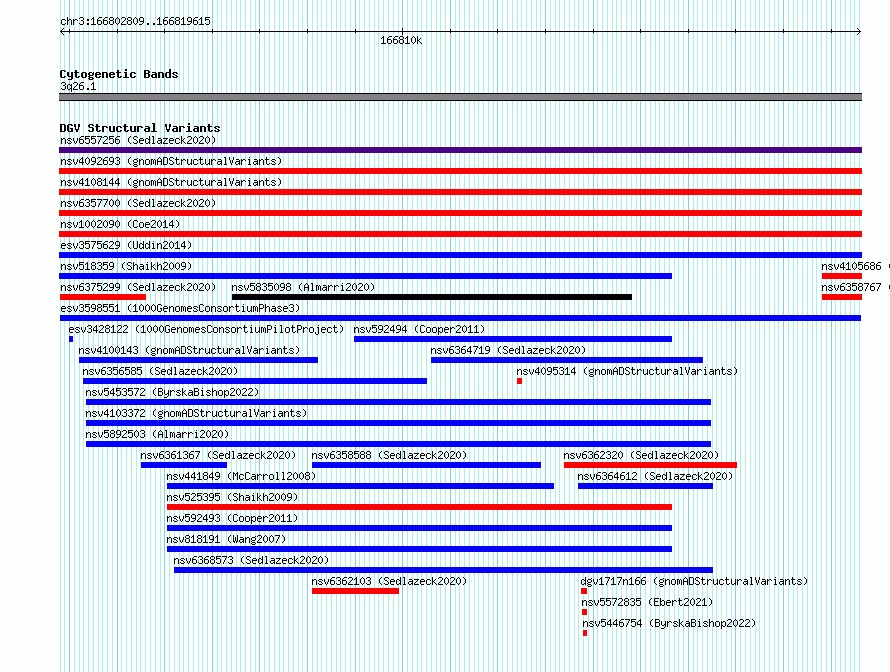Open nsv6362320 (Sedlazeck2020) variant label
This screenshot has width=890, height=672.
[x=641, y=455]
